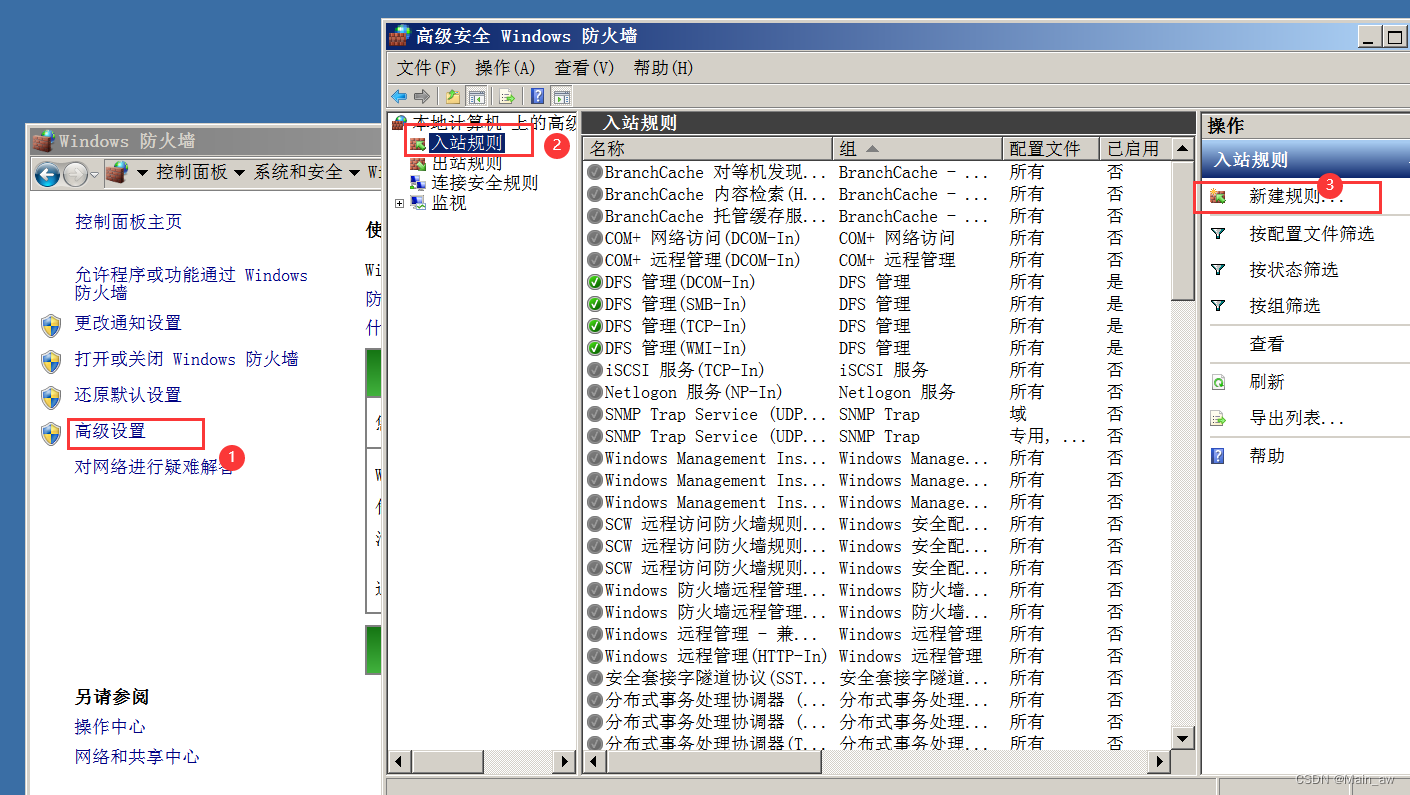Viewport: 1410px width, 795px height.
Task: Click the 名称 column header
Action: pos(709,149)
